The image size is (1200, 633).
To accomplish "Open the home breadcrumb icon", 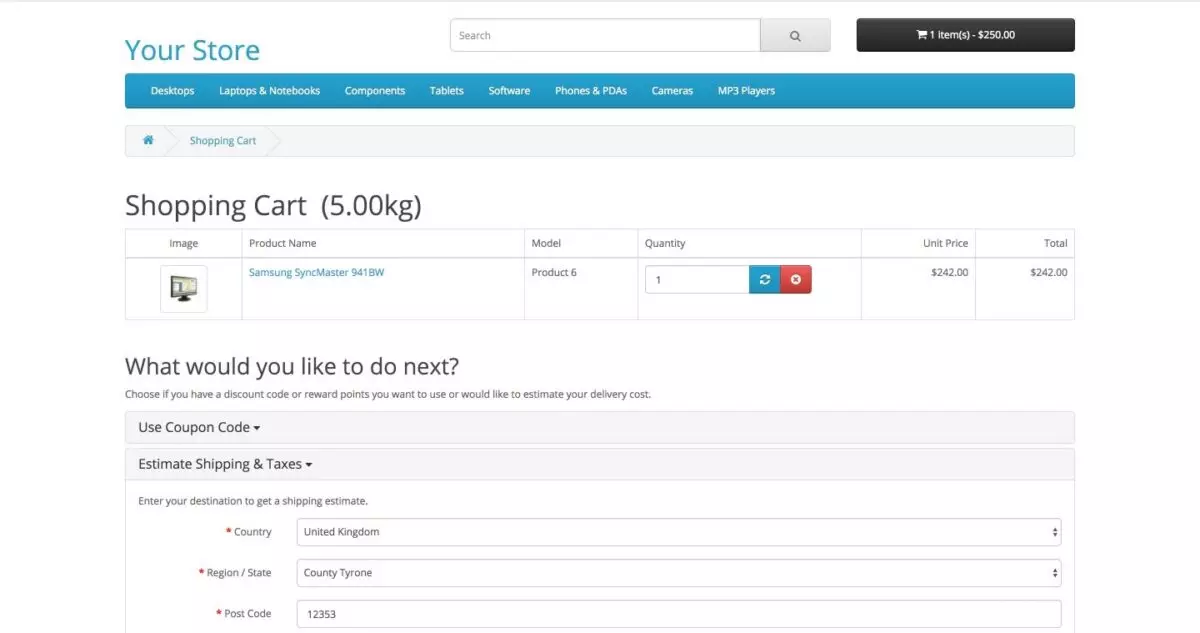I will [x=148, y=140].
